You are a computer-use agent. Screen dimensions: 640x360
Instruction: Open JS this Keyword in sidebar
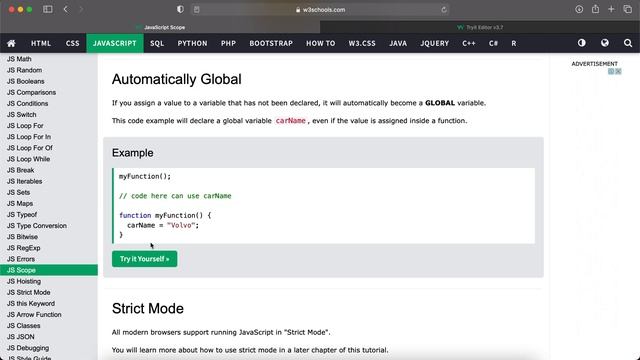[49, 303]
